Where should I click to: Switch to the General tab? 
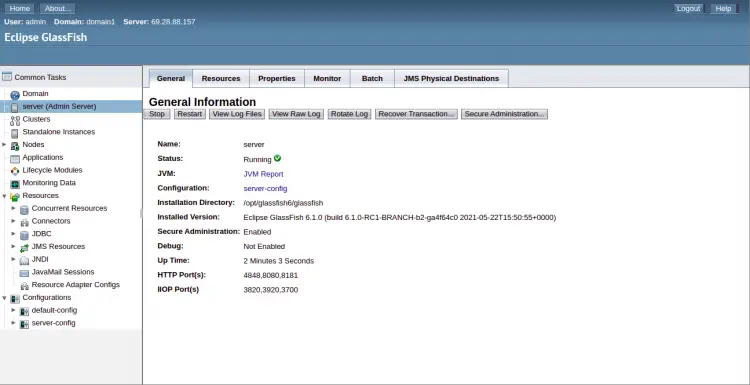click(171, 78)
